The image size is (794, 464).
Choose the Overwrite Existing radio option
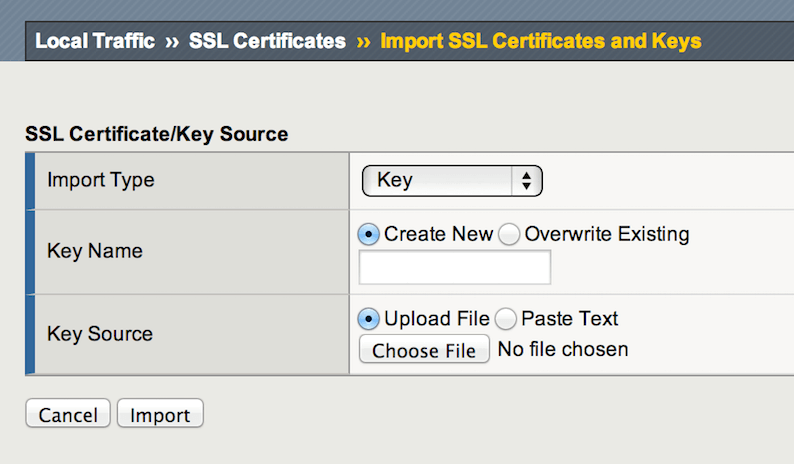click(x=509, y=234)
